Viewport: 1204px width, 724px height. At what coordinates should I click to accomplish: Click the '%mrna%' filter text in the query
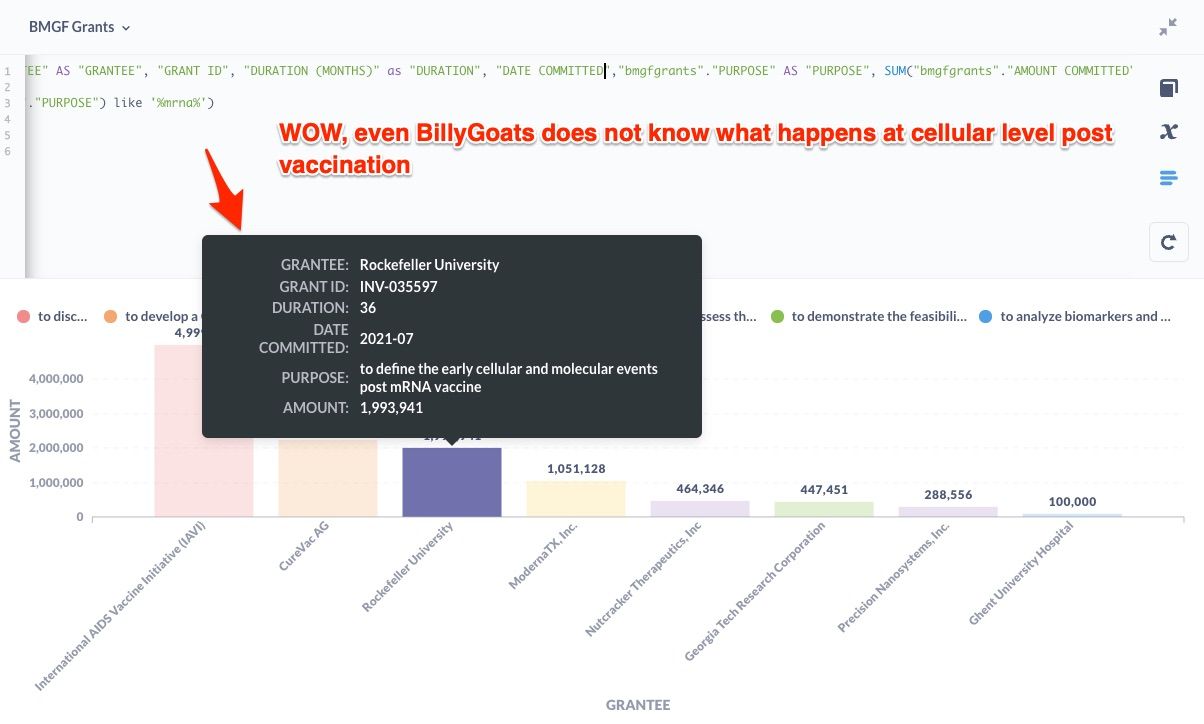tap(176, 103)
